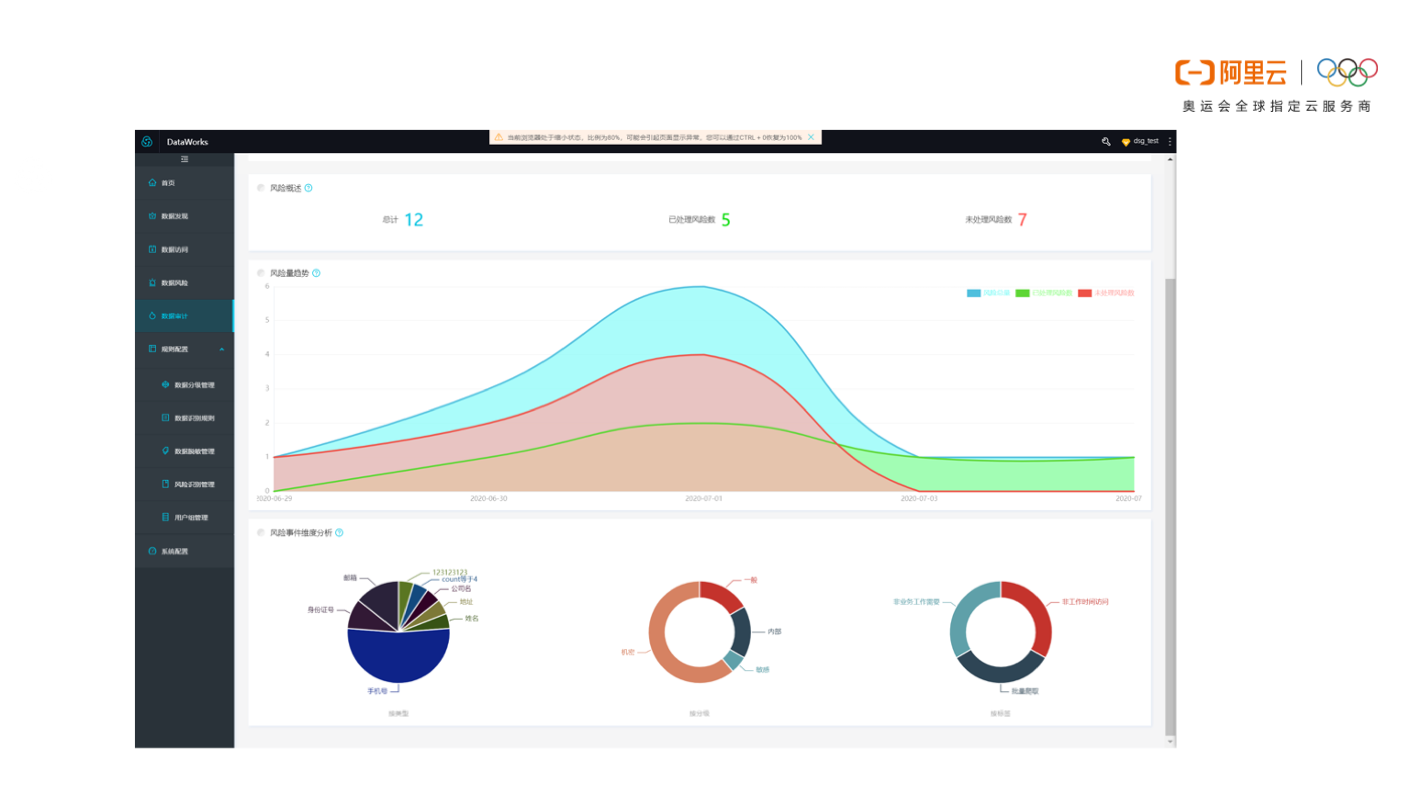Viewport: 1422px width, 800px height.
Task: Click the 批量爬取 donut label
Action: click(1025, 691)
